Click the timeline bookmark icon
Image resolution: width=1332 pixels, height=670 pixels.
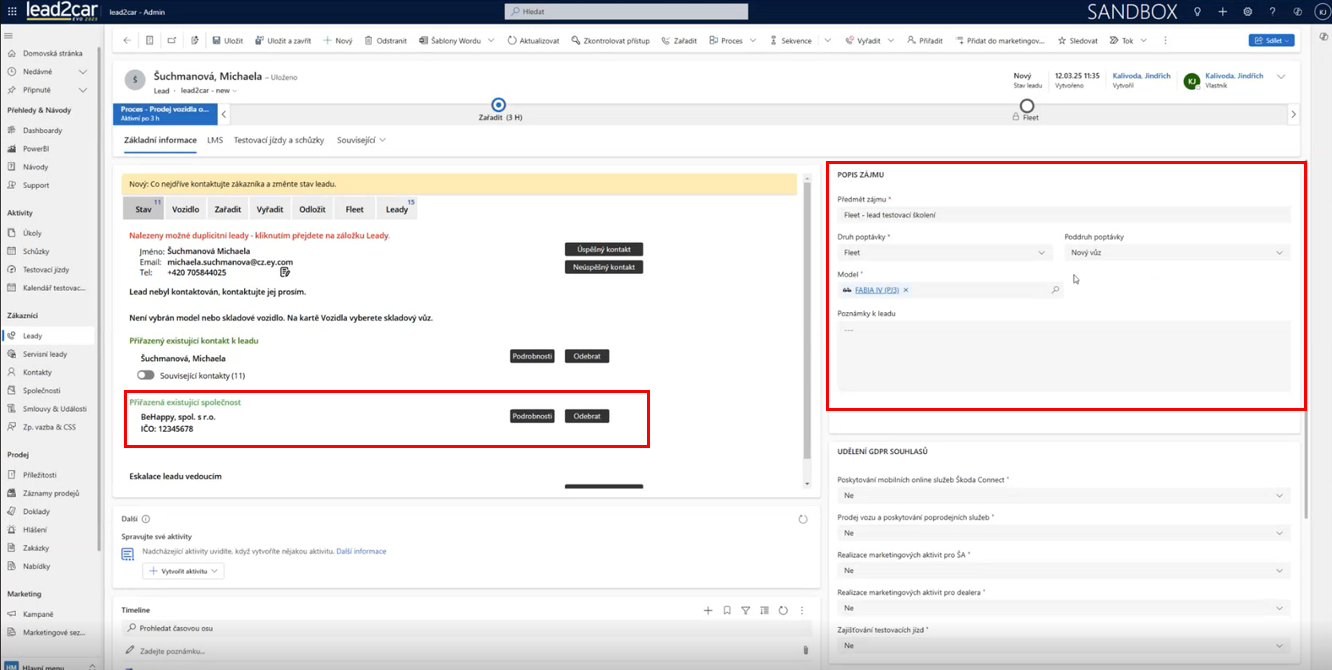coord(727,610)
